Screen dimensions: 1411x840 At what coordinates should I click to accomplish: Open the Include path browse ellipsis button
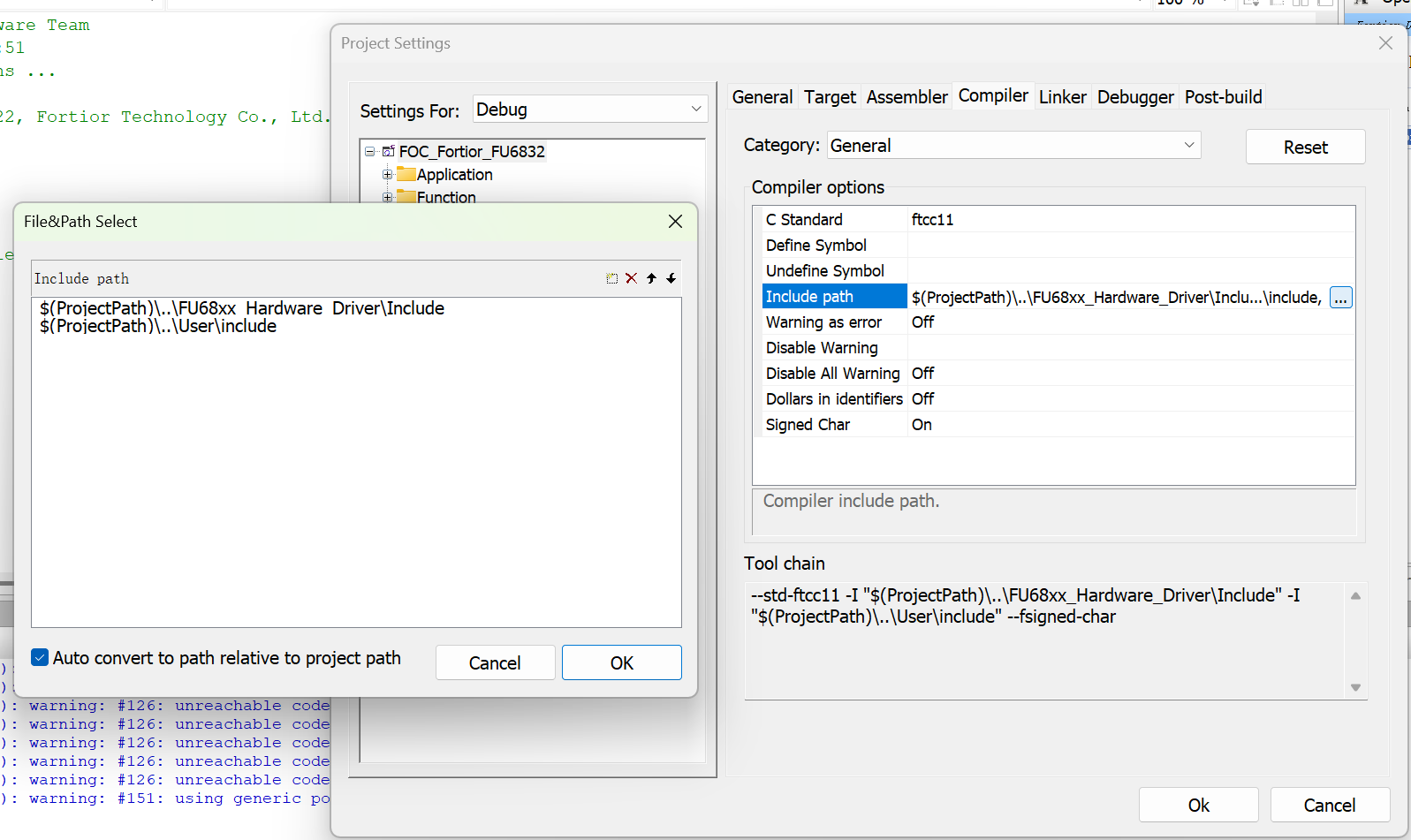(x=1340, y=298)
